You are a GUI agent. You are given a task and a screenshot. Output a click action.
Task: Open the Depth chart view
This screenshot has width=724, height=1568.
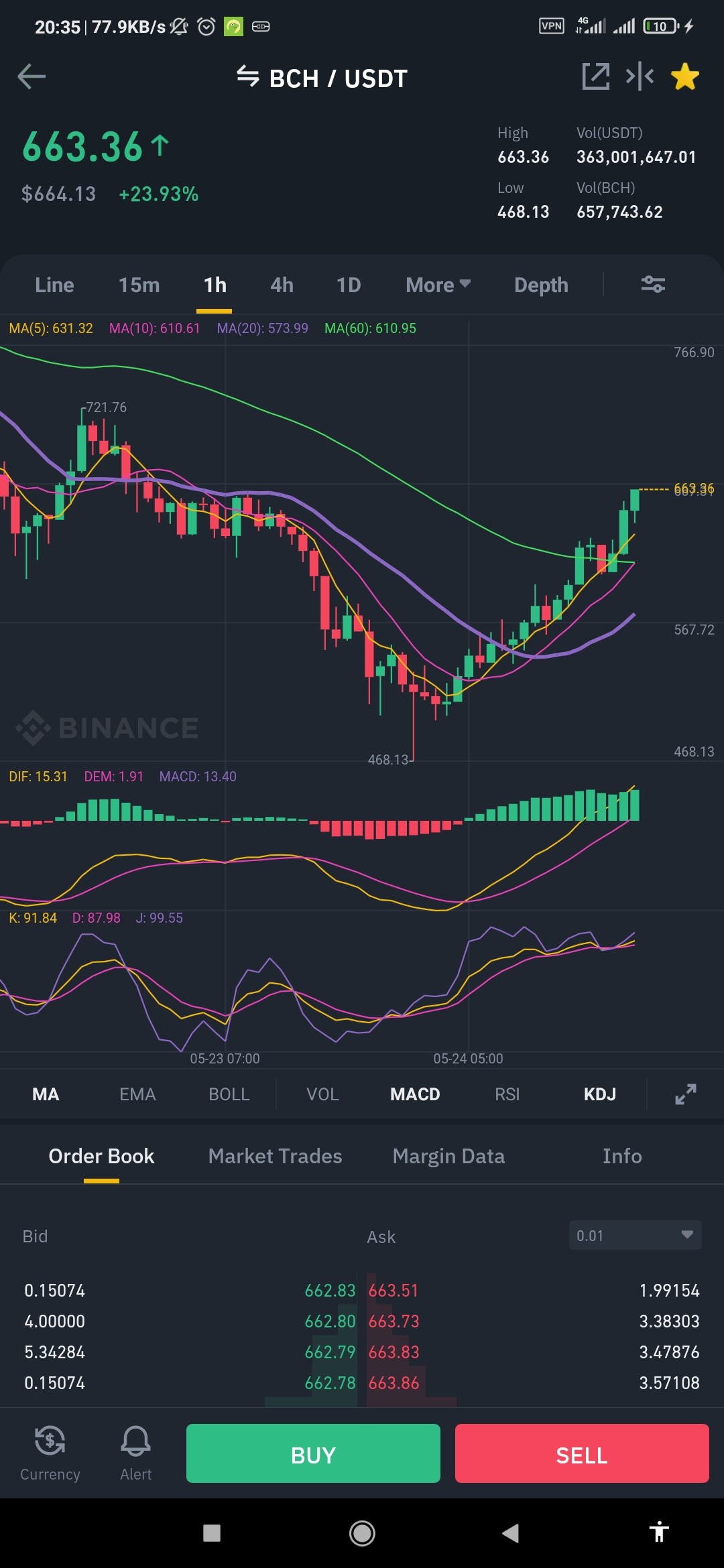coord(541,285)
